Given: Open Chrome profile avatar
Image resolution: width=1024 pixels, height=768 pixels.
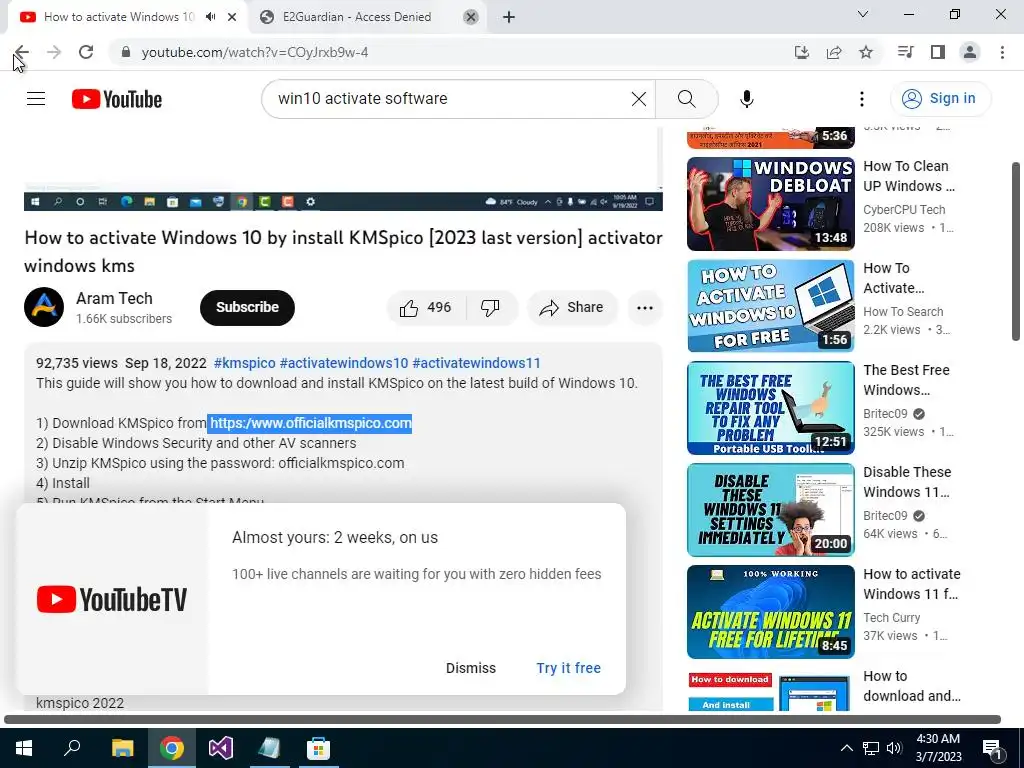Looking at the screenshot, I should (970, 52).
